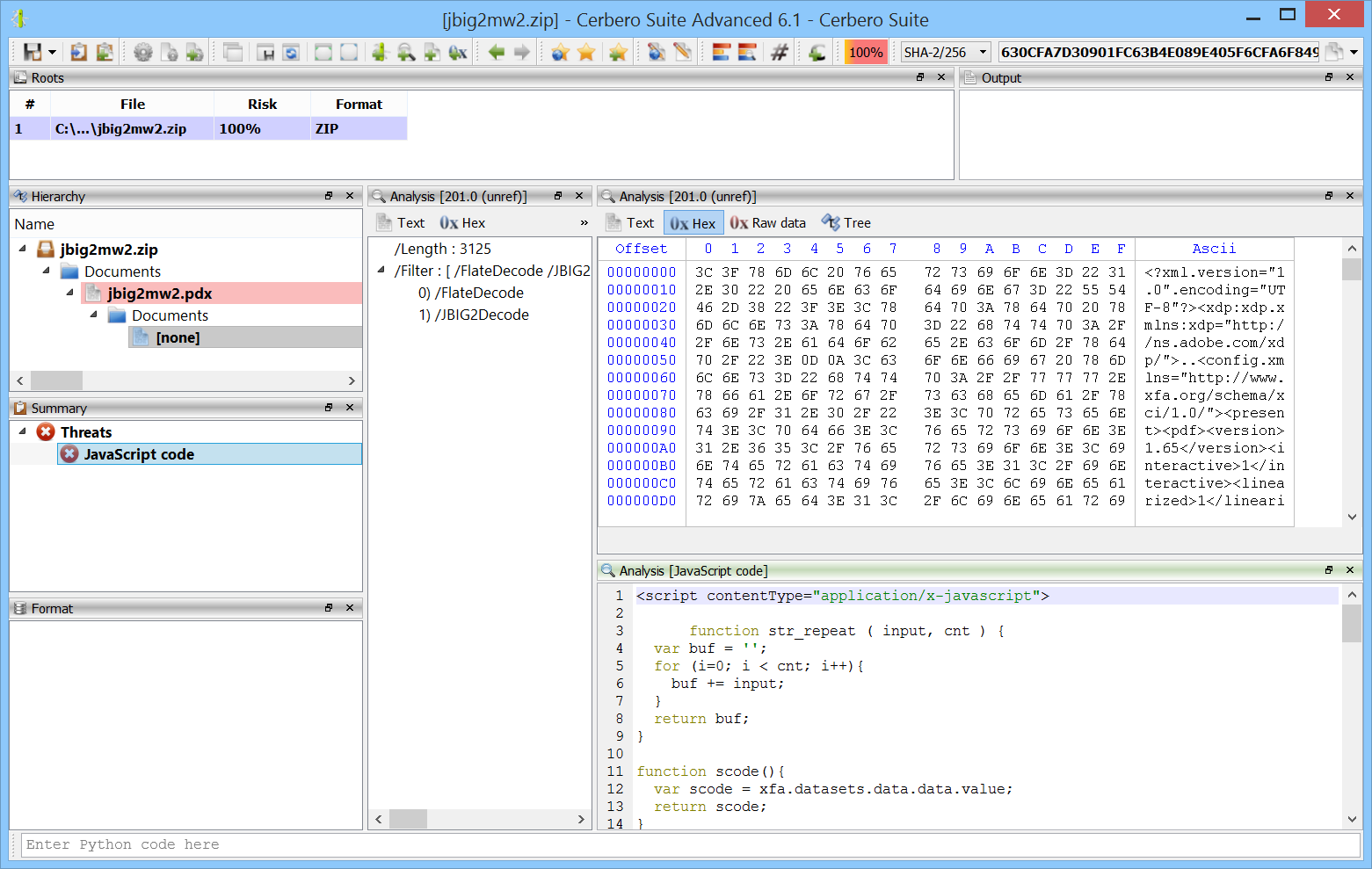Click the Hierarchy panel horizontal scrollbar thumb
This screenshot has height=869, width=1372.
pos(56,380)
